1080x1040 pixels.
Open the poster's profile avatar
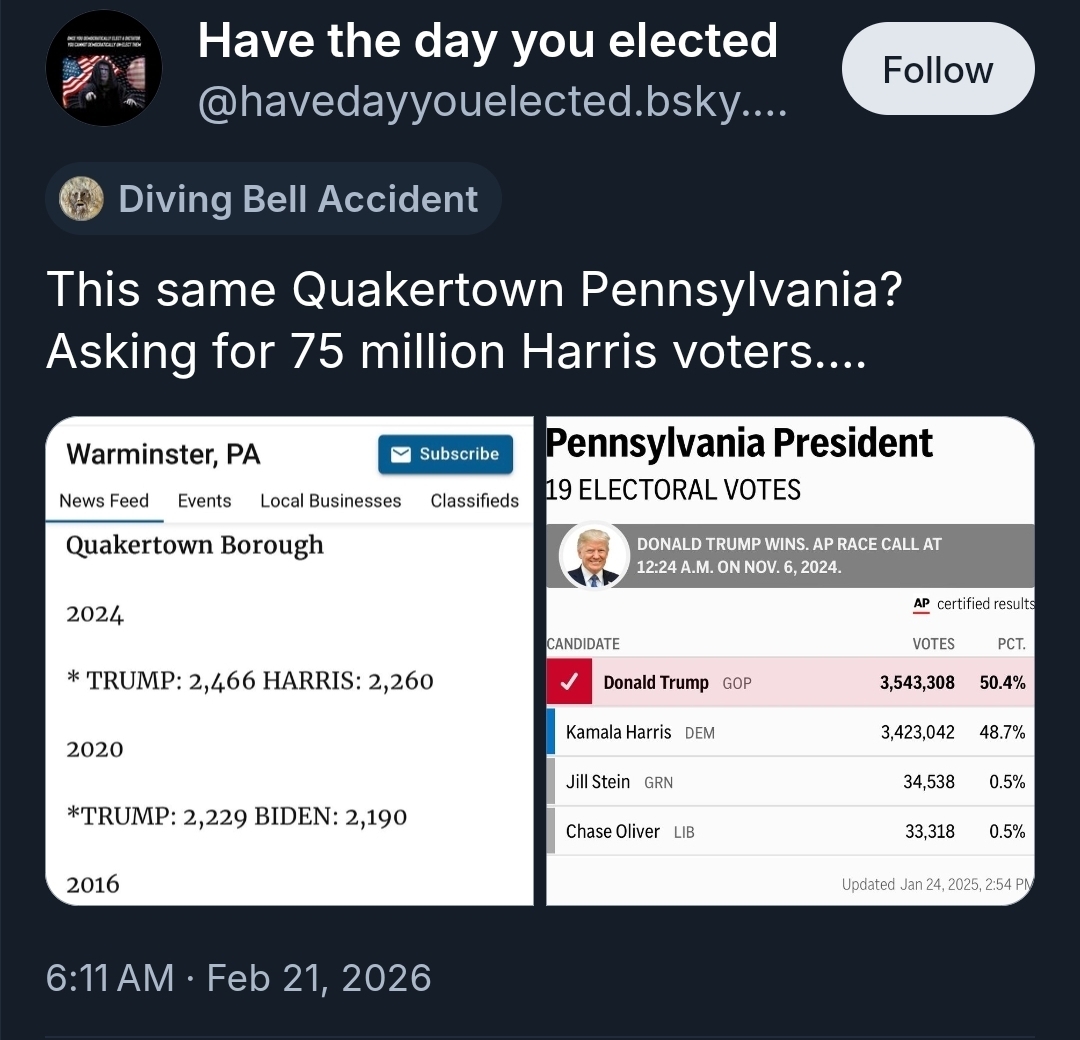point(104,68)
